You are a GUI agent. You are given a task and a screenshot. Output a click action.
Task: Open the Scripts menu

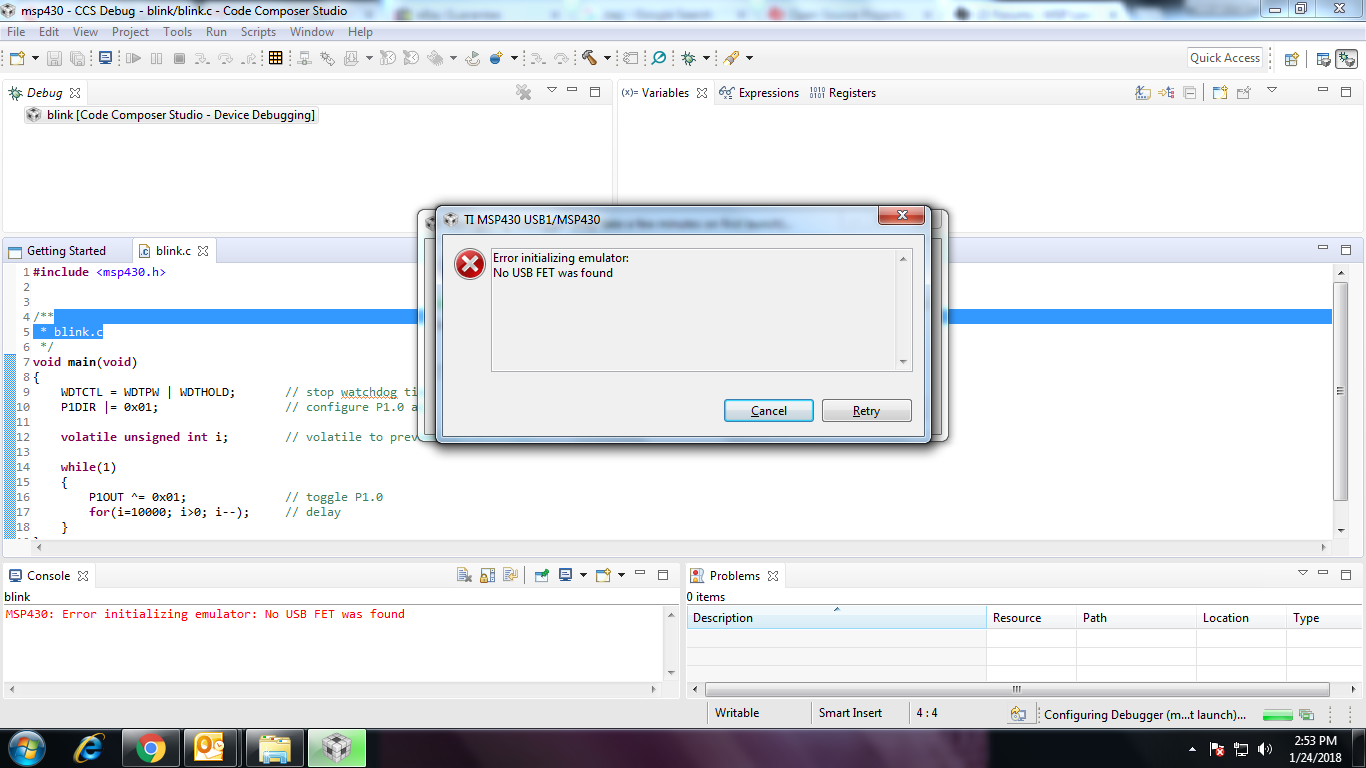[258, 32]
